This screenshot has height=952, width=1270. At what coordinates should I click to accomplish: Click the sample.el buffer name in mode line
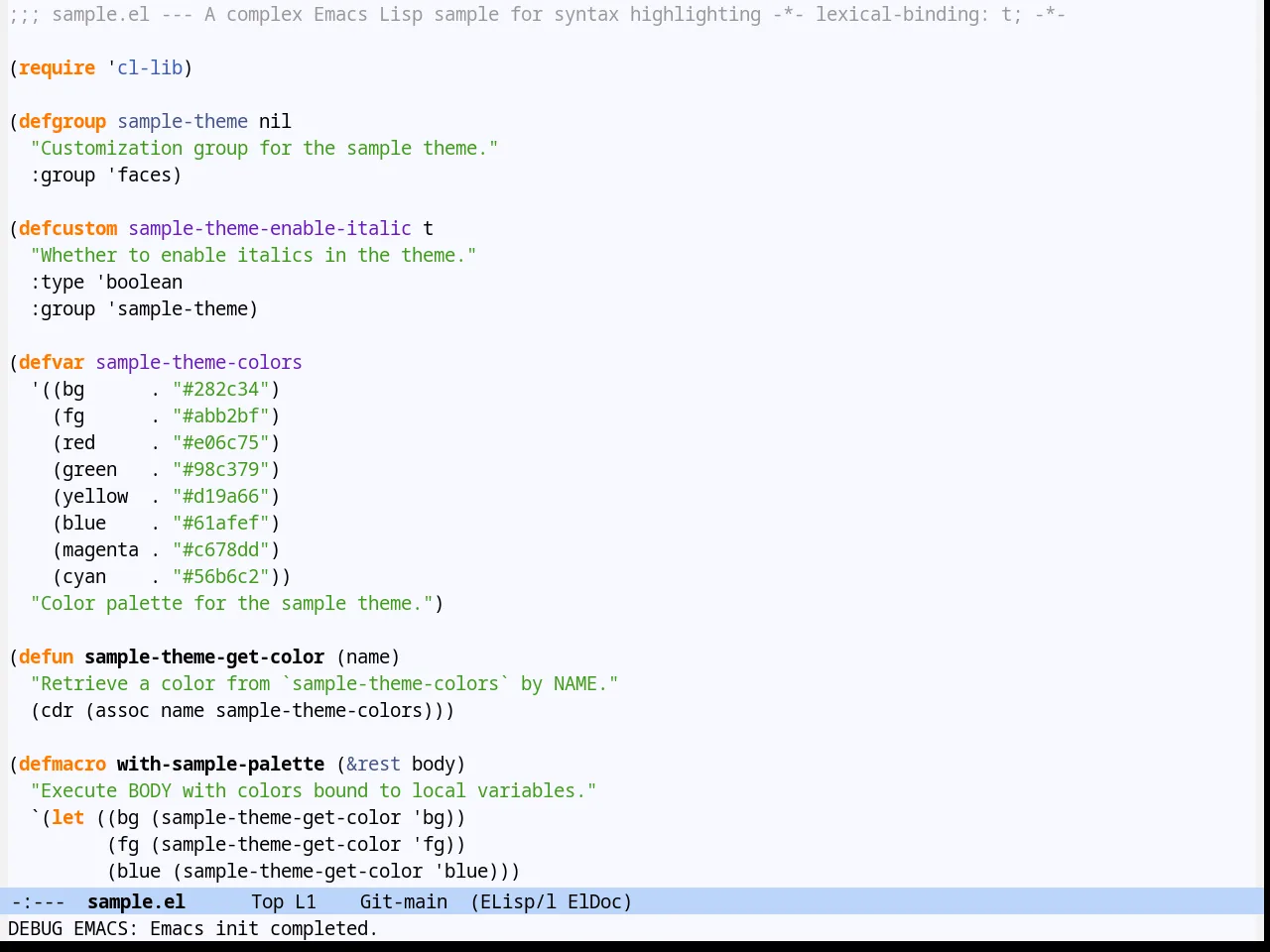[136, 901]
